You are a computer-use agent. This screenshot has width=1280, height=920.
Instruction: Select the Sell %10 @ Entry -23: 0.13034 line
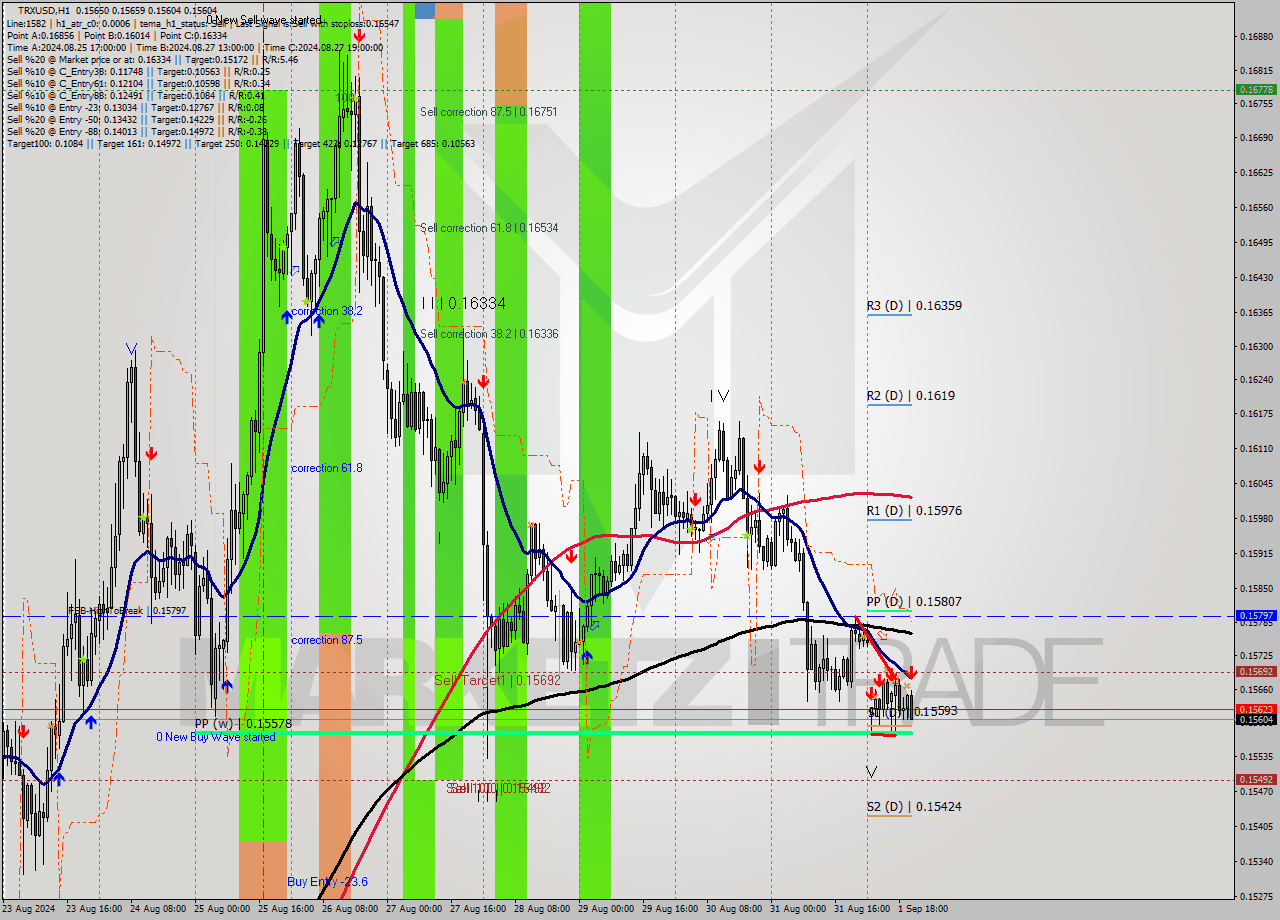pyautogui.click(x=135, y=107)
